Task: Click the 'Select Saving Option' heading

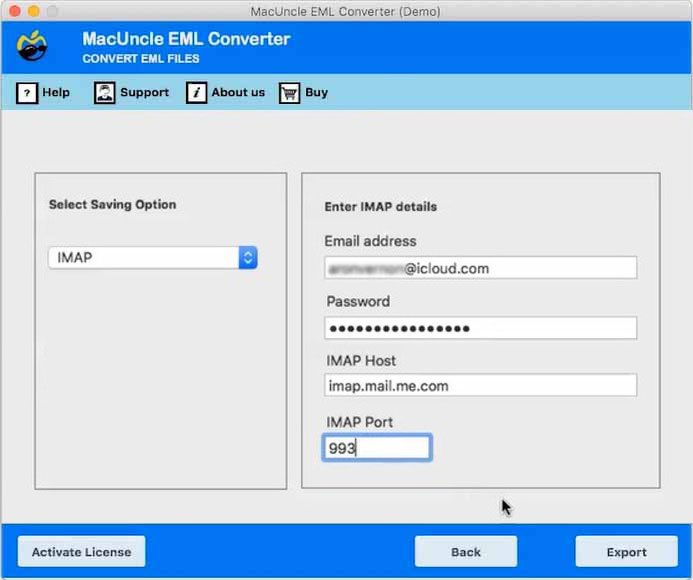Action: point(112,204)
